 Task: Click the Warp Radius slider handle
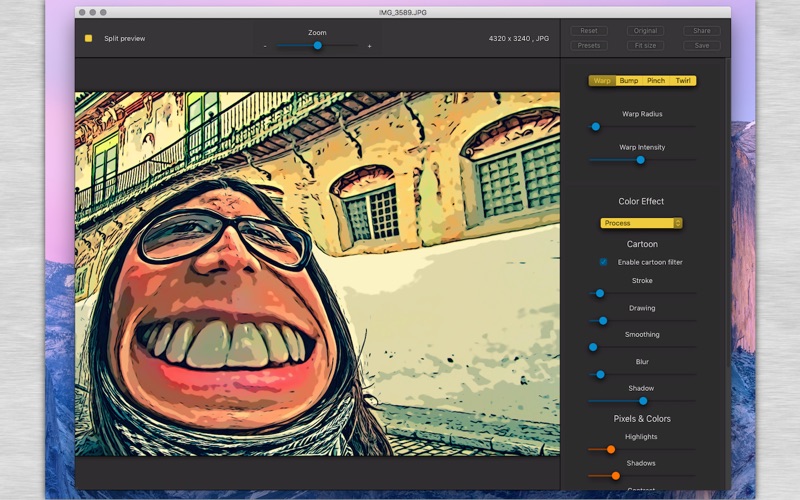pos(595,127)
